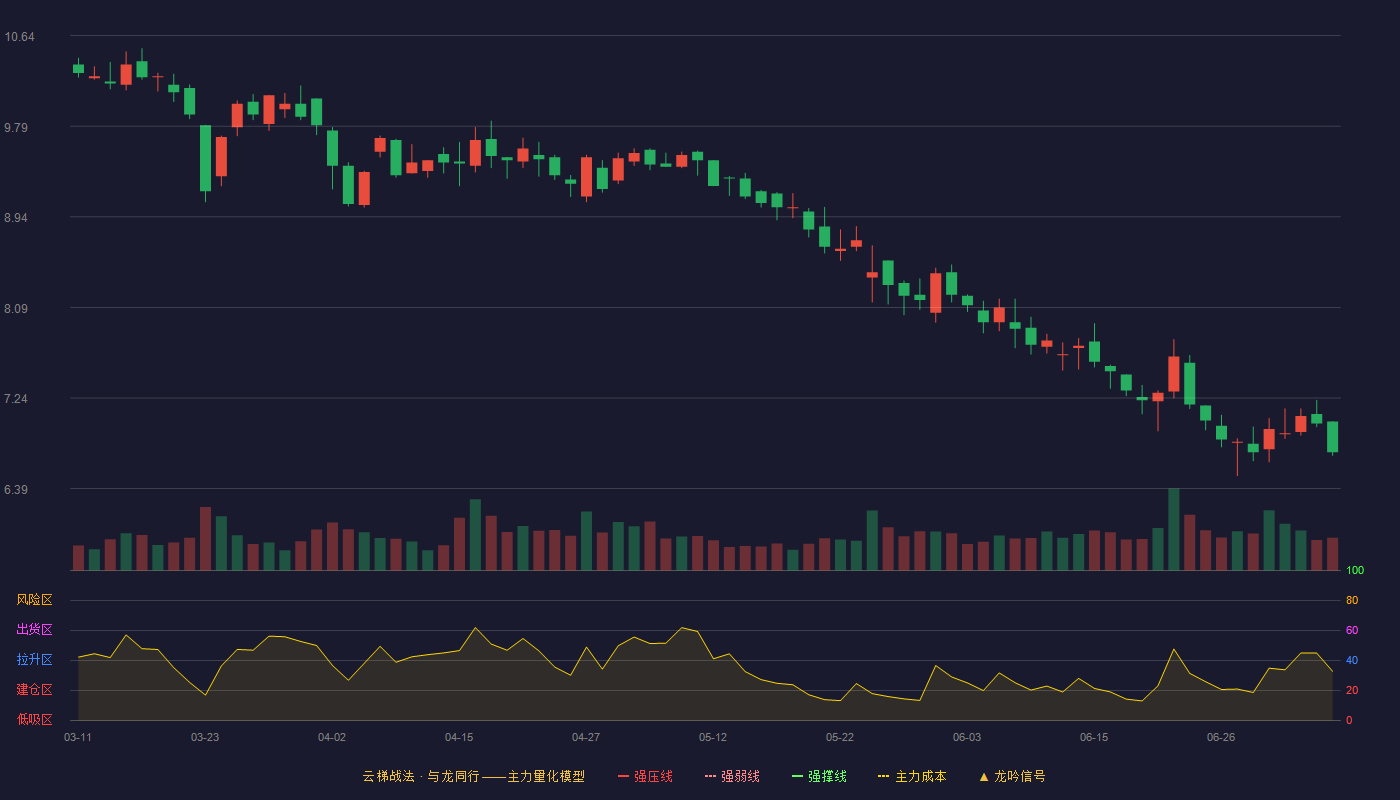The image size is (1400, 800).
Task: Click the large green candlestick at 03-23
Action: tap(205, 158)
